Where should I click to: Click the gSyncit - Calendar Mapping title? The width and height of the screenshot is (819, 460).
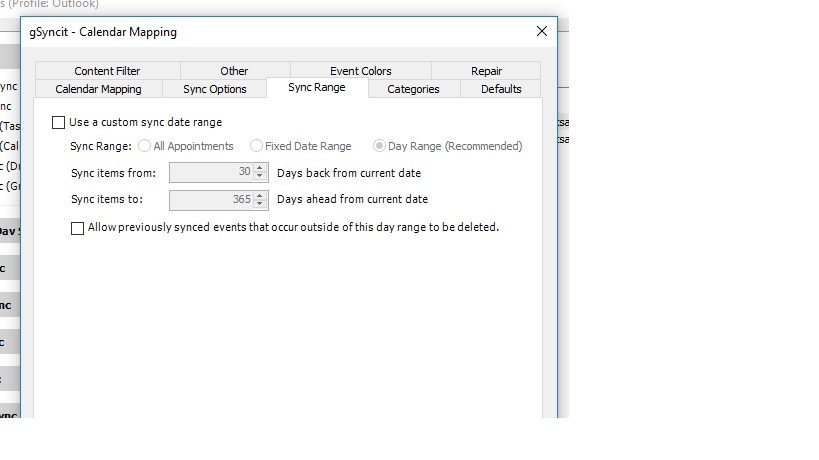point(103,32)
